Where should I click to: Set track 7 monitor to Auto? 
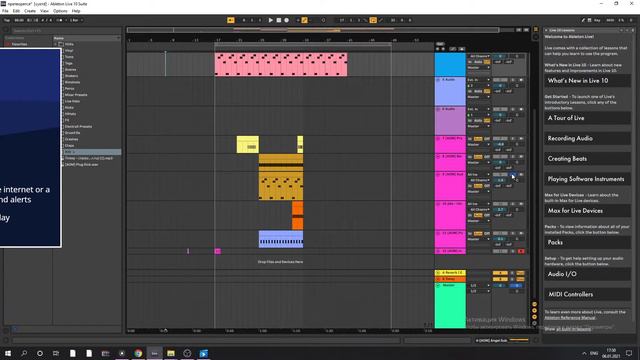coord(478,139)
